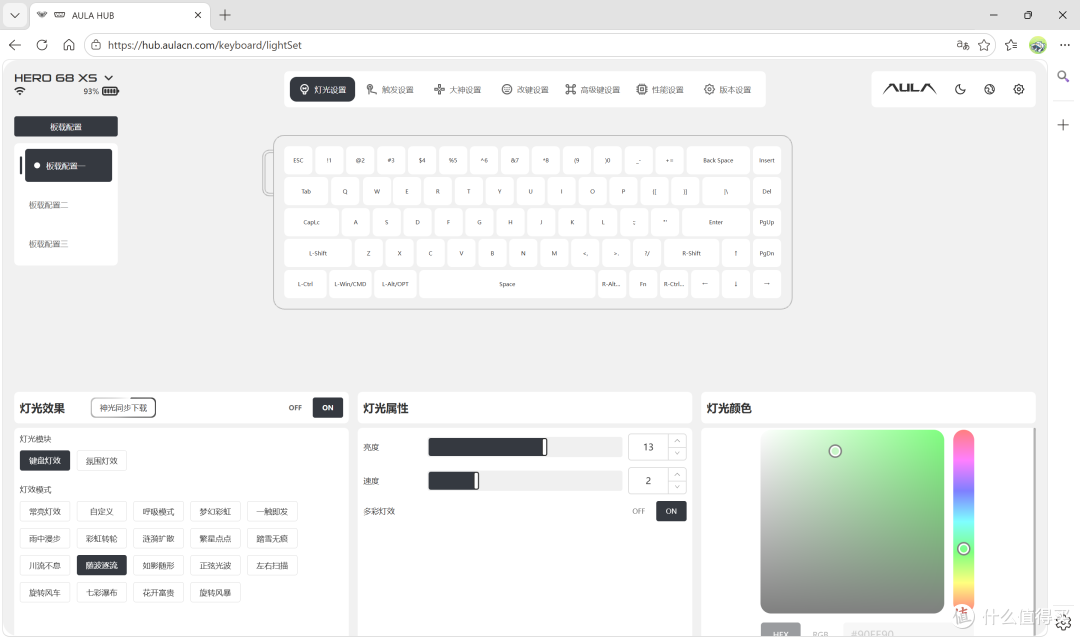The image size is (1080, 639).
Task: Expand the HERO 68 XS device dropdown
Action: tap(109, 78)
